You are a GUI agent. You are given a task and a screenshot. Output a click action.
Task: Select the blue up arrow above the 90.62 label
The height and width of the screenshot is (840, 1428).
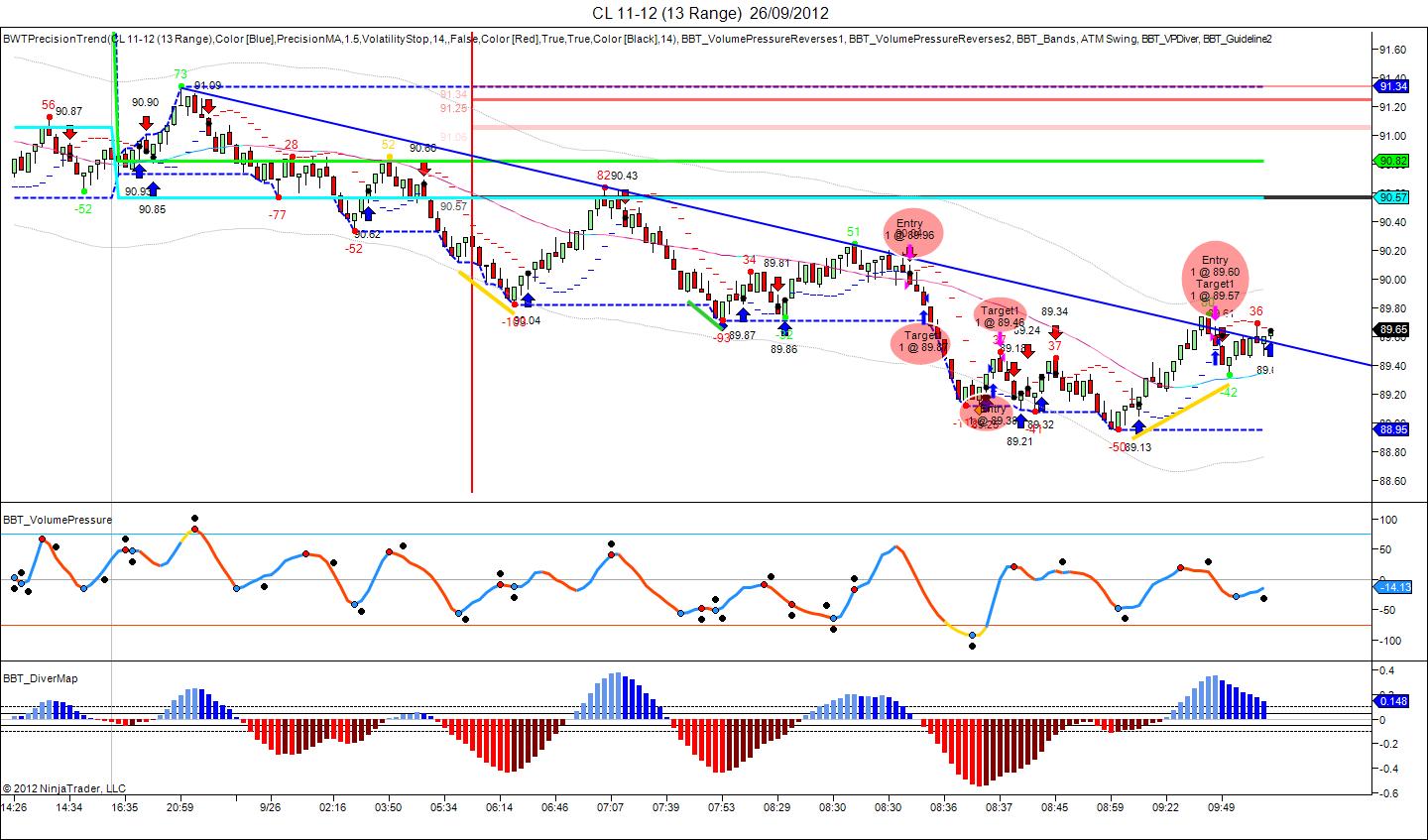(x=368, y=213)
